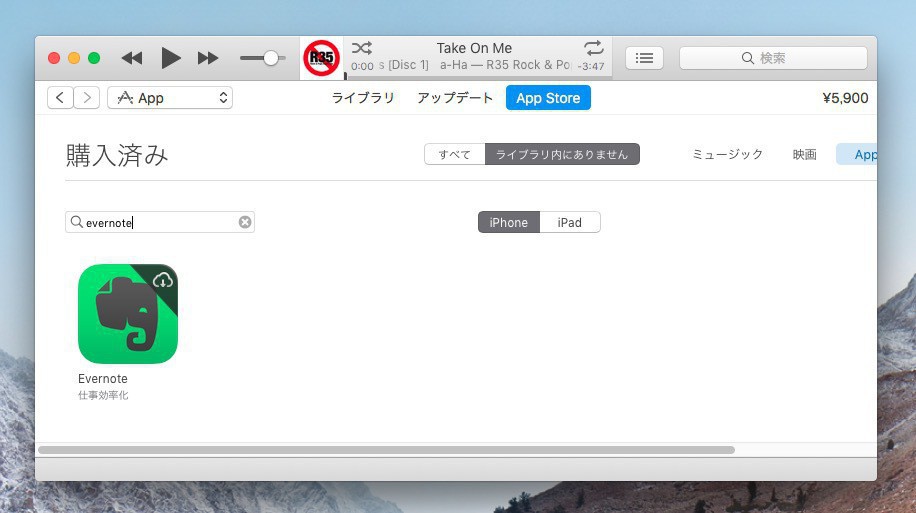Viewport: 916px width, 513px height.
Task: Switch to the アップデート tab
Action: pos(455,98)
